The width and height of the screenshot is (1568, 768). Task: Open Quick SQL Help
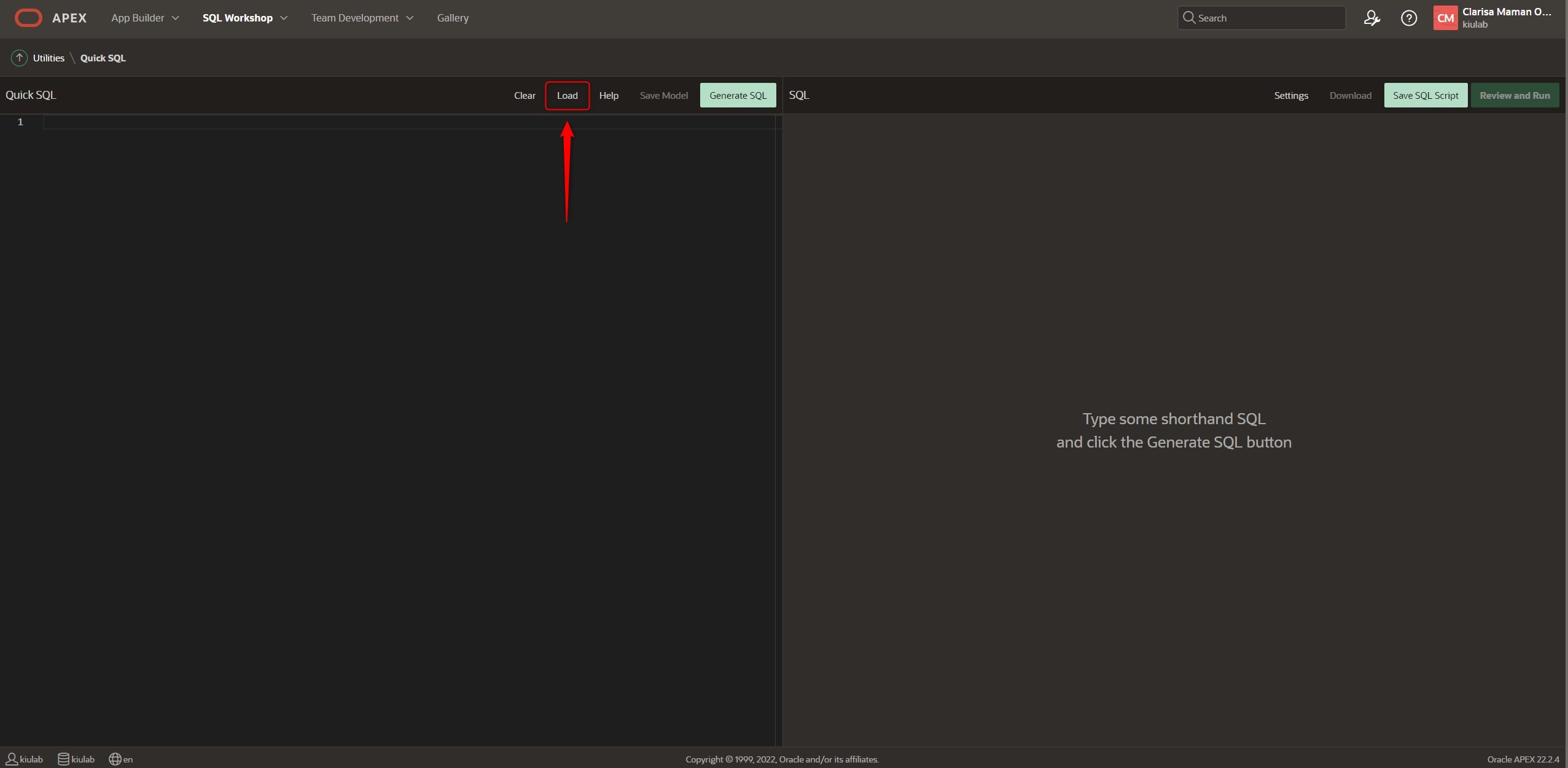(x=609, y=95)
